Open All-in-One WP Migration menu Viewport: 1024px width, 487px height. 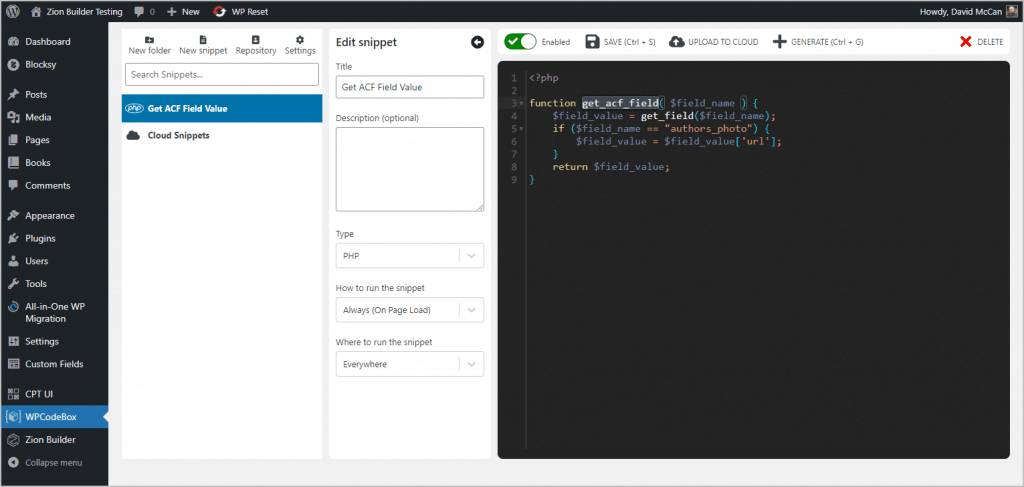tap(54, 313)
